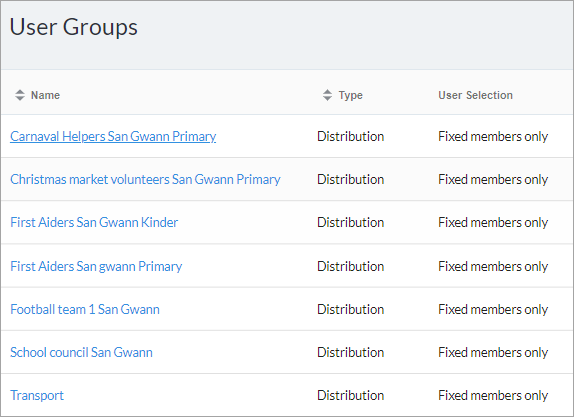Click Fixed members only in Football team row
Screen dimensions: 574x417
(493, 309)
